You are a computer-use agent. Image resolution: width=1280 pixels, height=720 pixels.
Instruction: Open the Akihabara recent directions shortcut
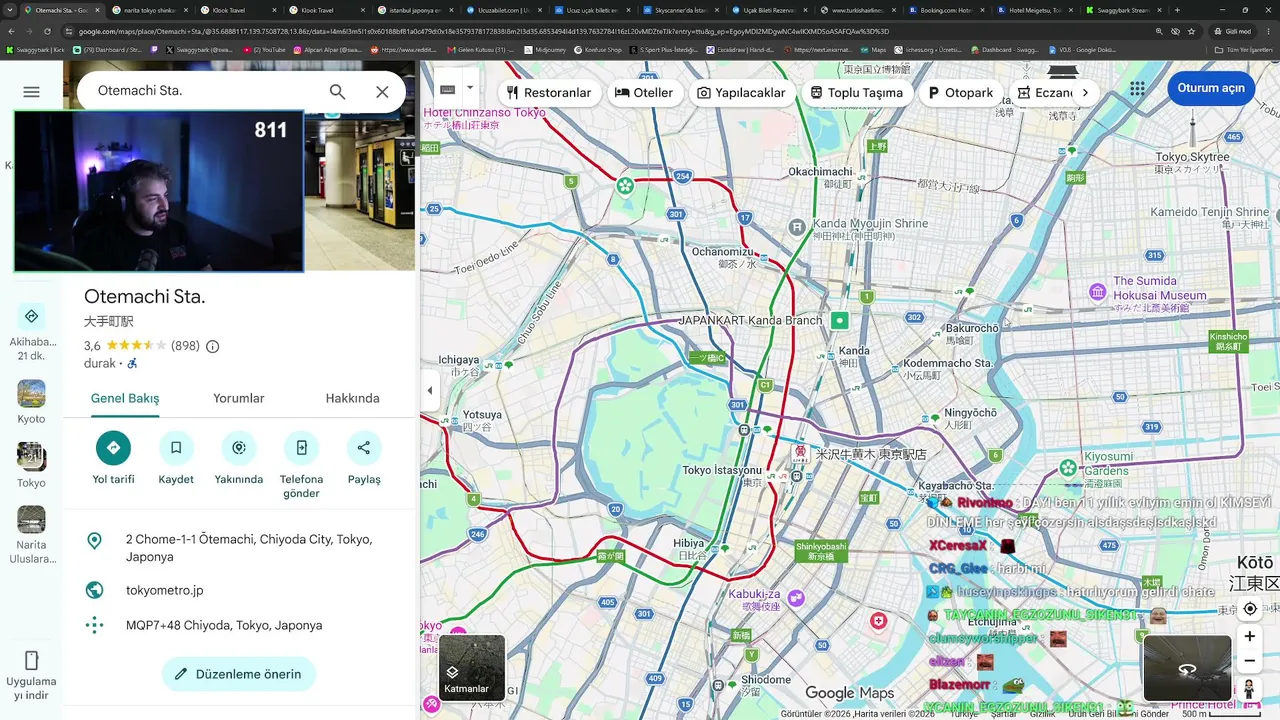[31, 333]
